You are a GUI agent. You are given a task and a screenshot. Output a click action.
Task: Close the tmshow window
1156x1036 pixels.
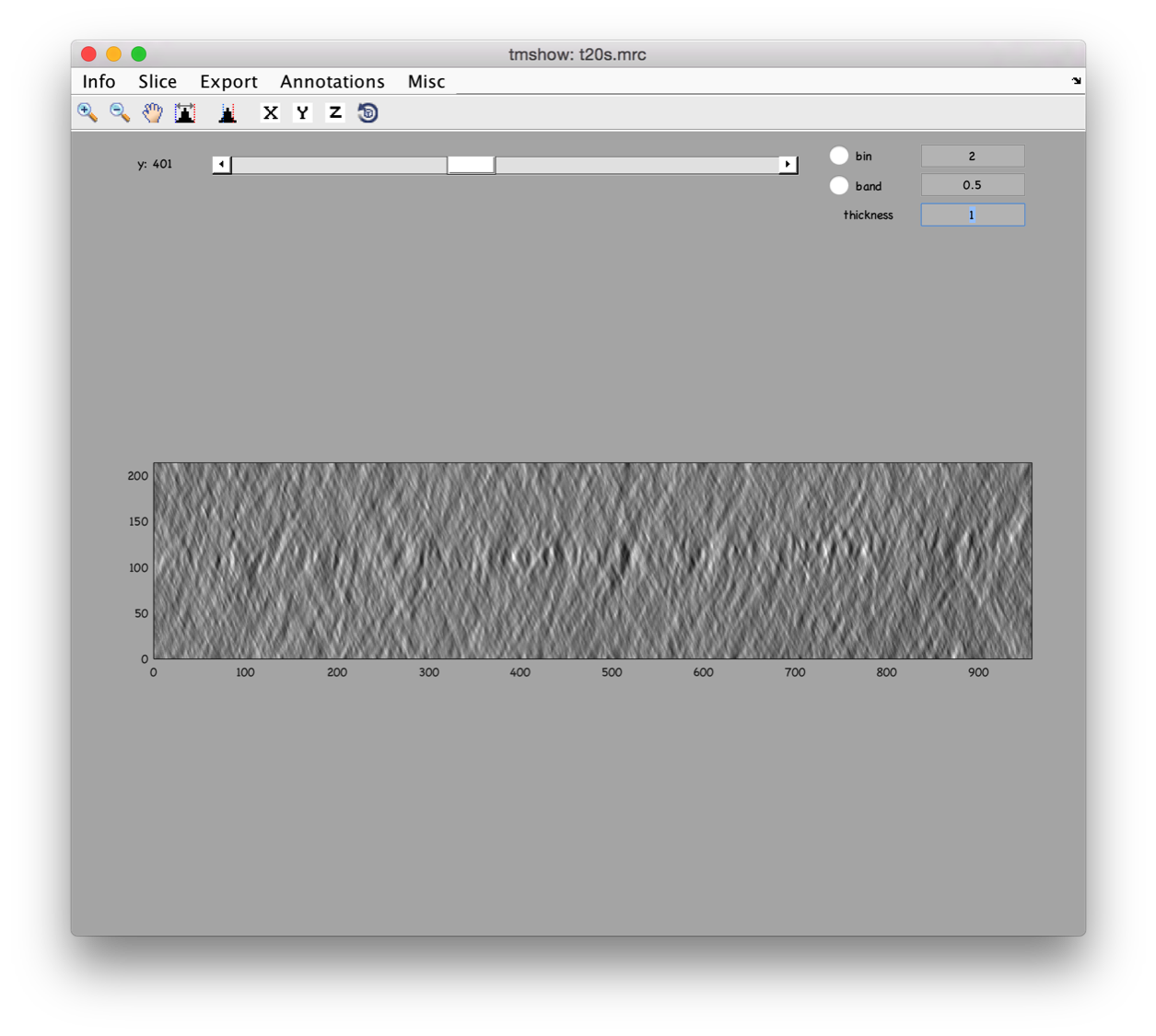point(88,54)
